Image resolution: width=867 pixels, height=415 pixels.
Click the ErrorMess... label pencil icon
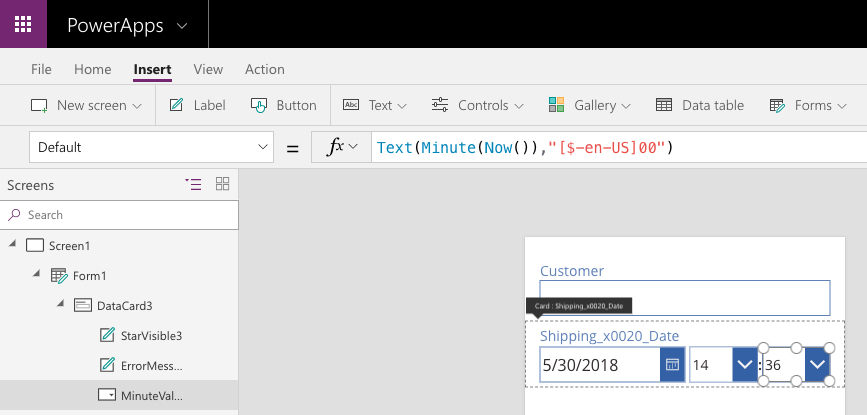point(107,365)
